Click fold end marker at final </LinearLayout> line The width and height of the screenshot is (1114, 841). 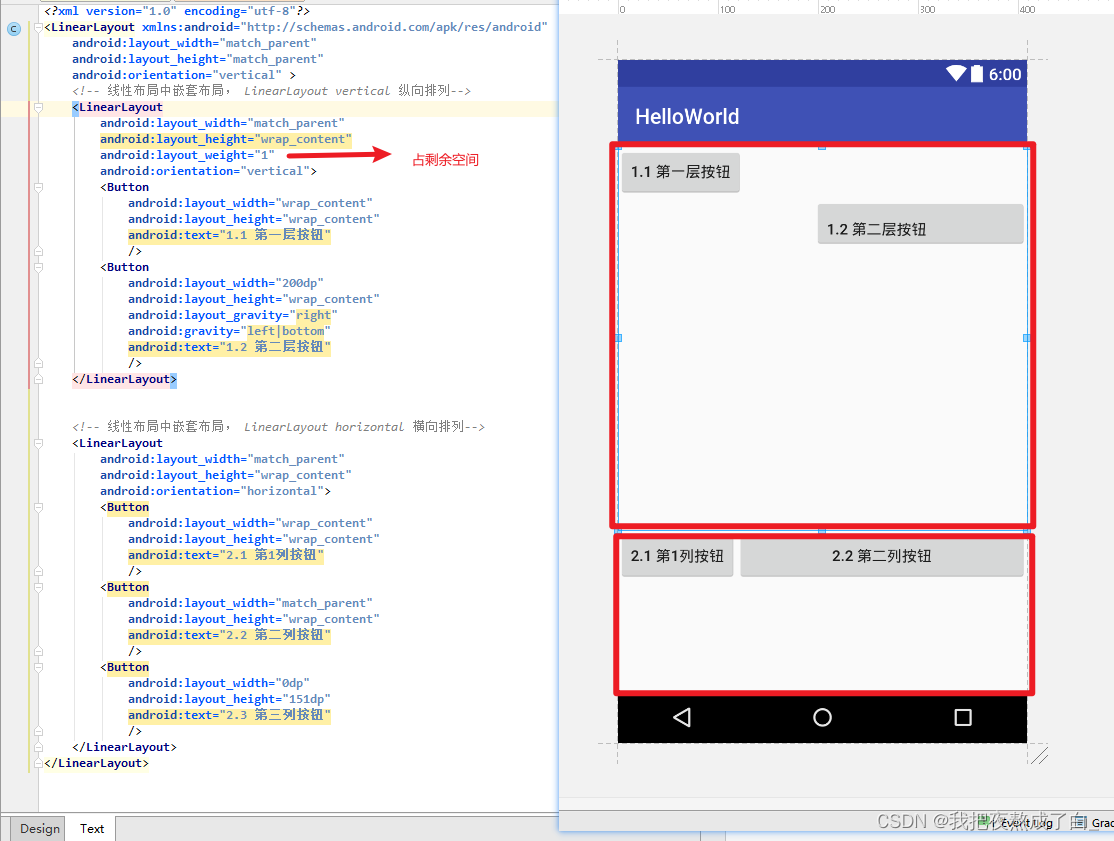[38, 763]
